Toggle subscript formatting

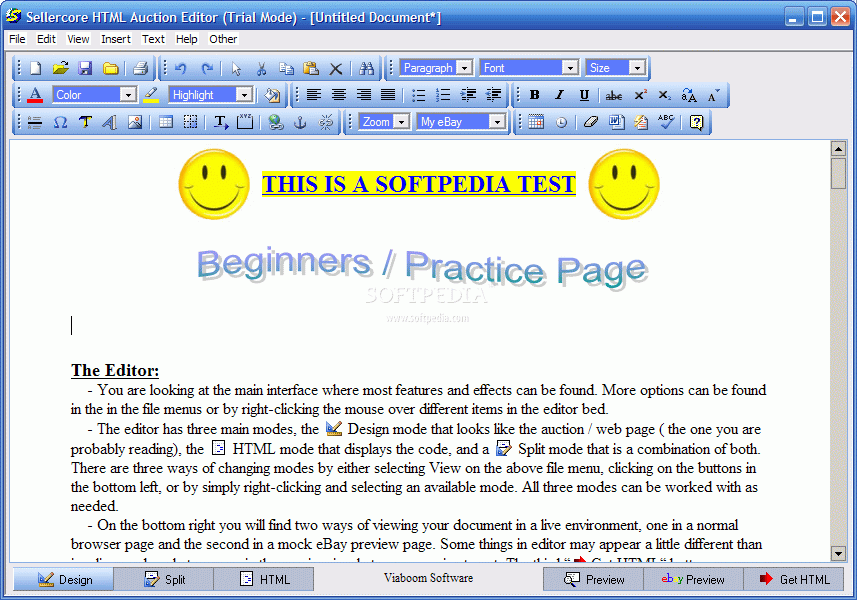665,95
